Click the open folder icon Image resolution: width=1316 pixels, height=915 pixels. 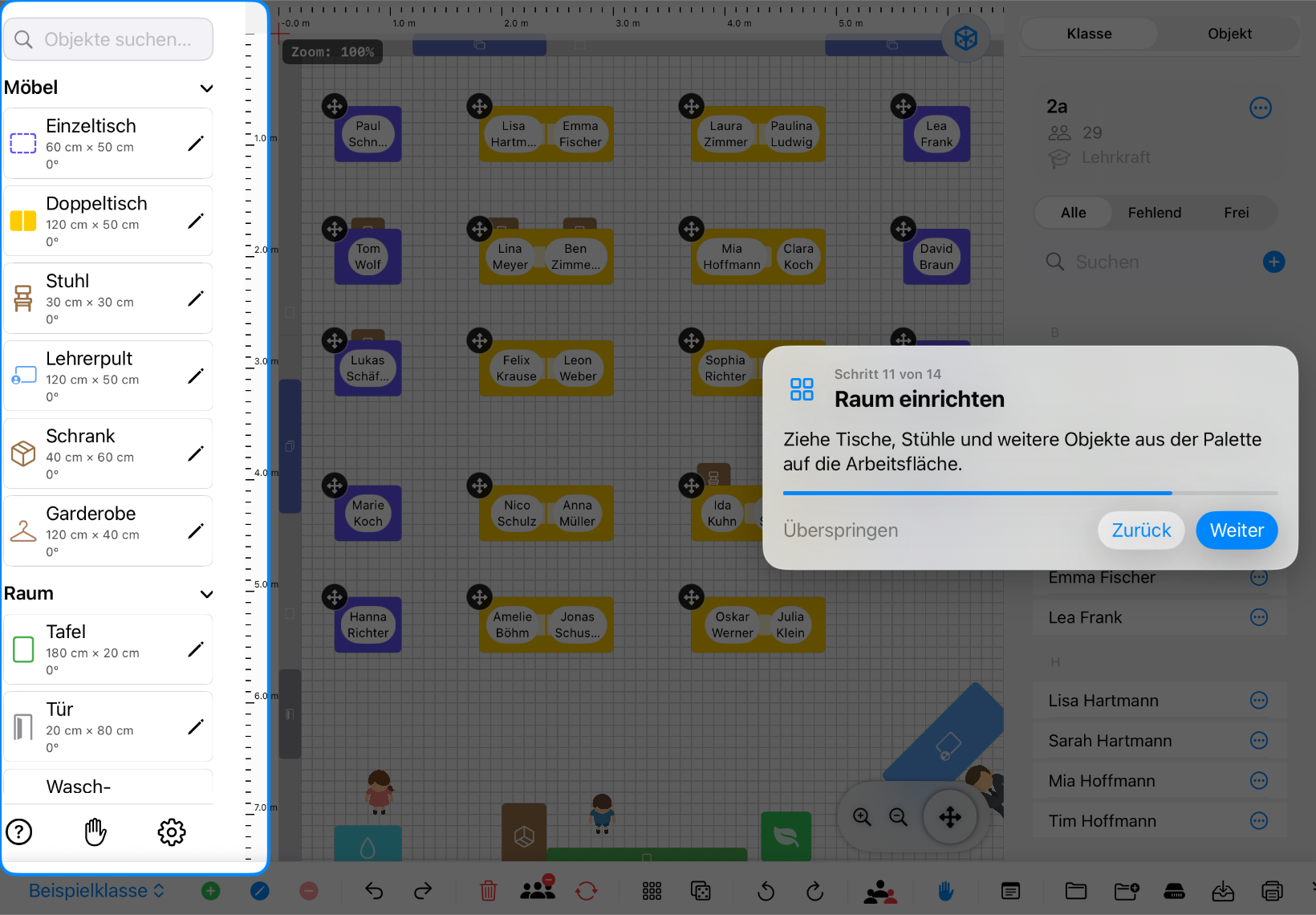(1076, 891)
